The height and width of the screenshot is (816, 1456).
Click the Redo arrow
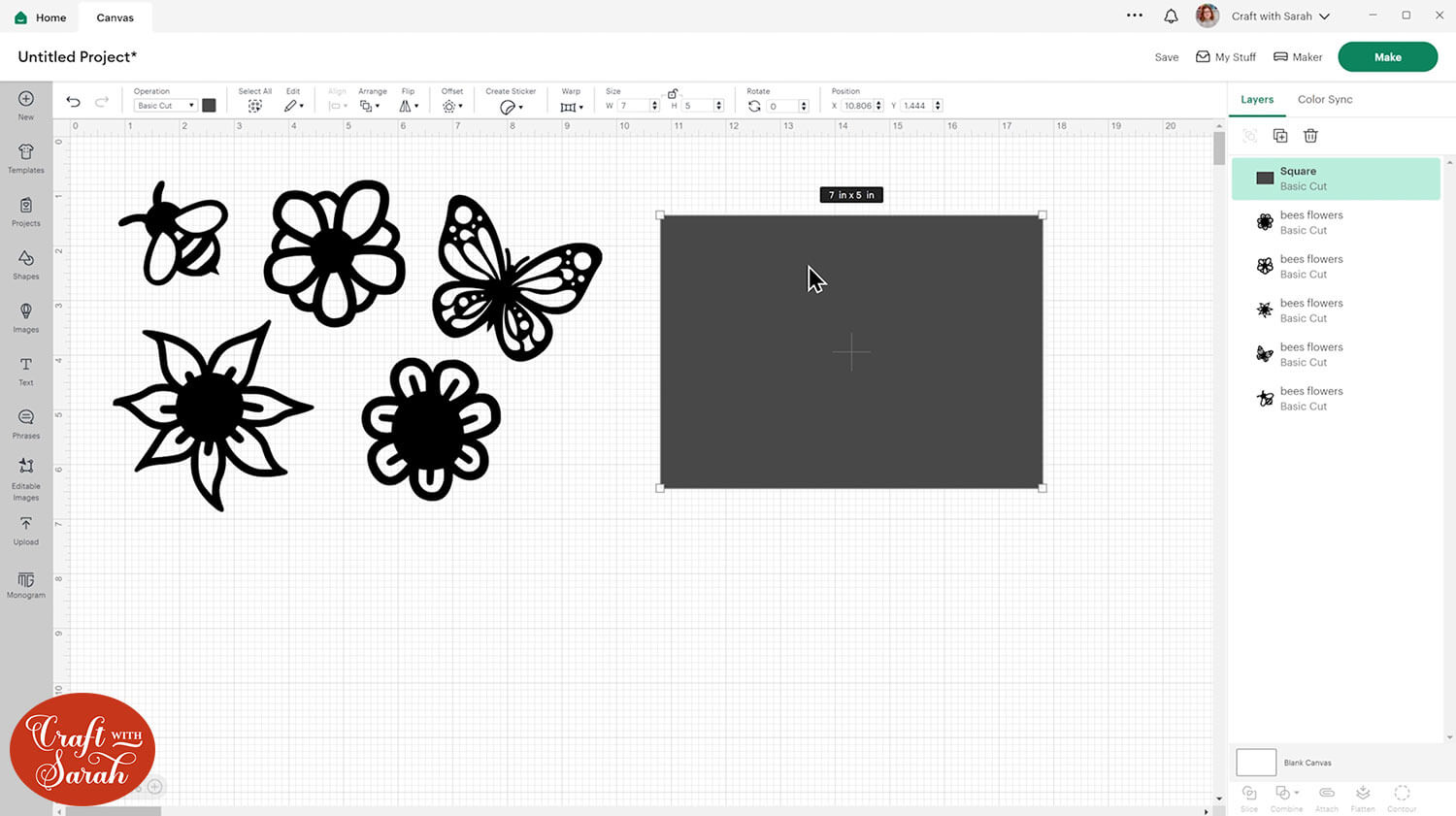102,102
